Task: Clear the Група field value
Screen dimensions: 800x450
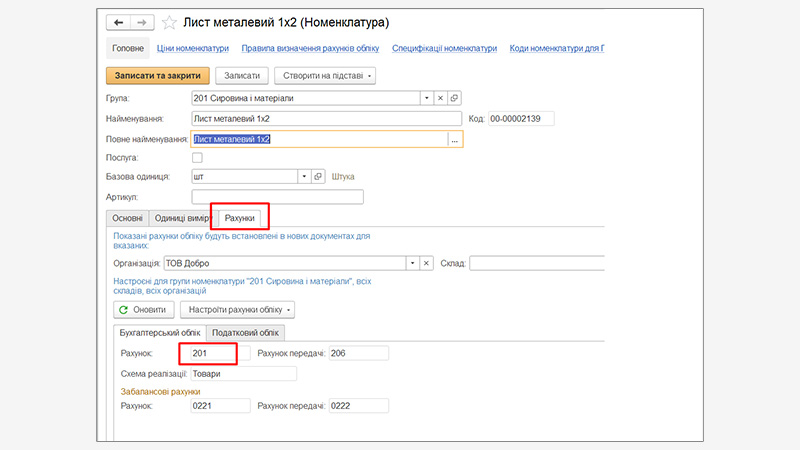Action: [440, 98]
